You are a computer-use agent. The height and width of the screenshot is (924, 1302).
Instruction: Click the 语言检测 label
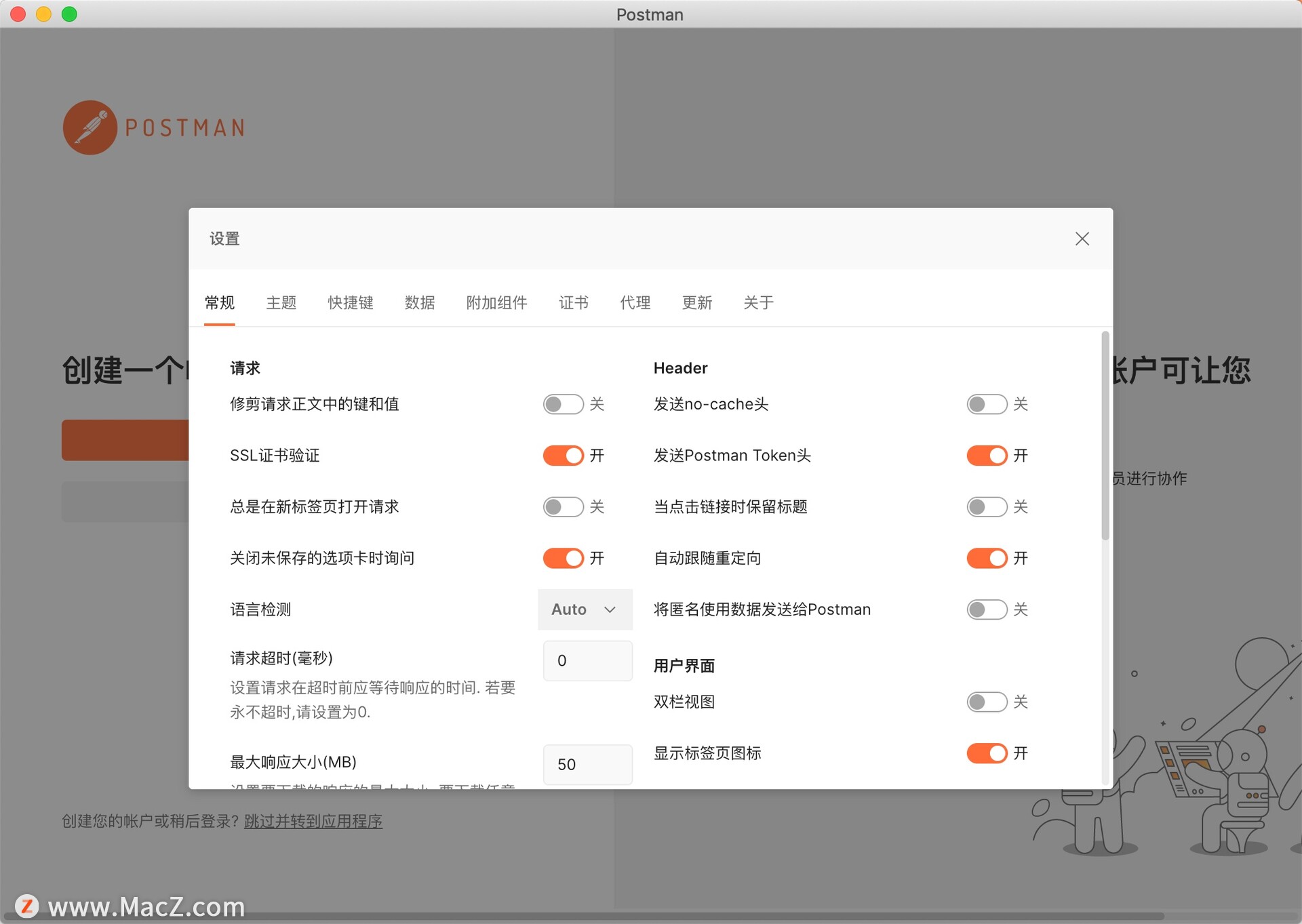tap(260, 609)
